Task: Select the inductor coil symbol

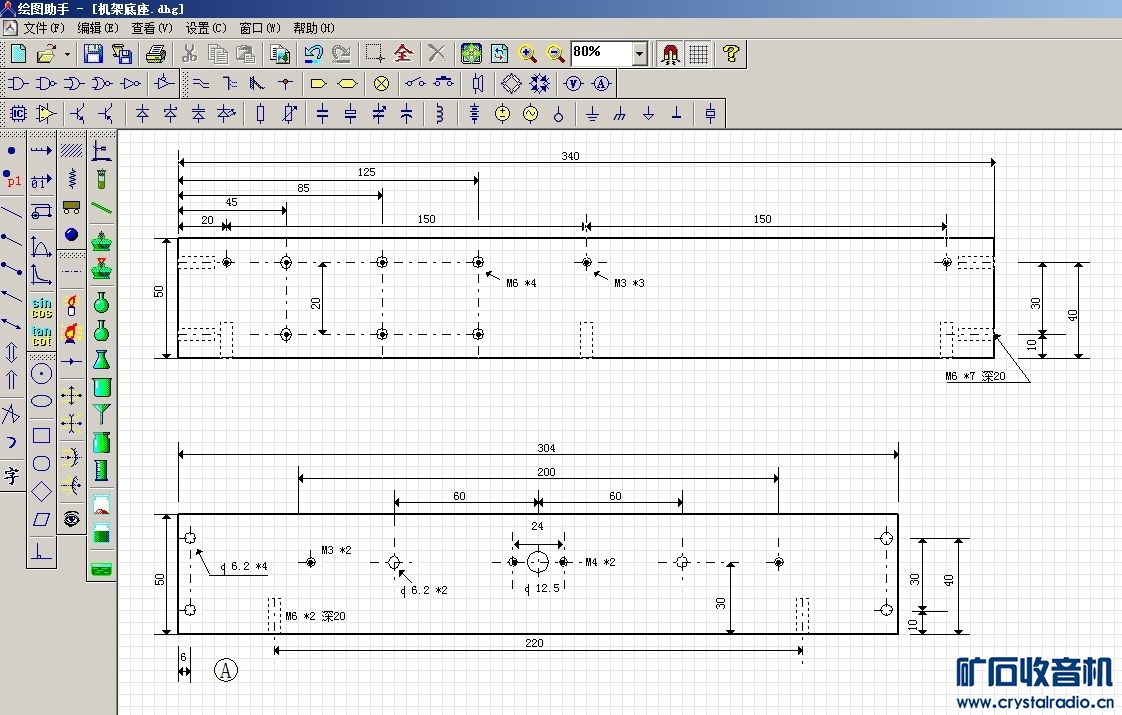Action: [439, 114]
